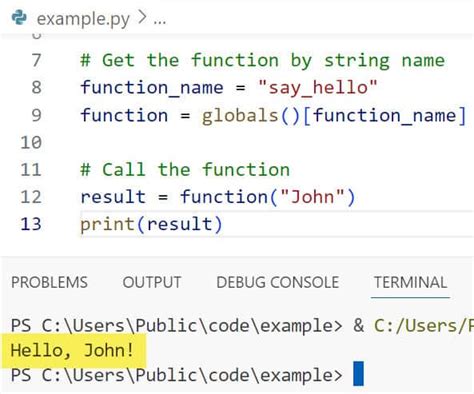The height and width of the screenshot is (394, 474).
Task: Click line number 13 in gutter
Action: coord(31,224)
